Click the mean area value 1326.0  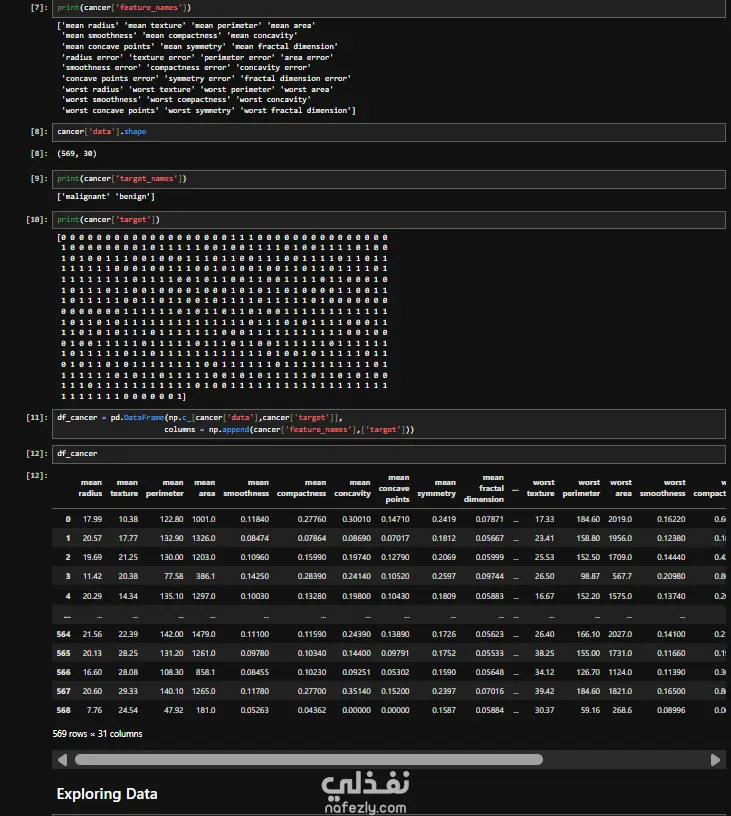click(x=203, y=538)
